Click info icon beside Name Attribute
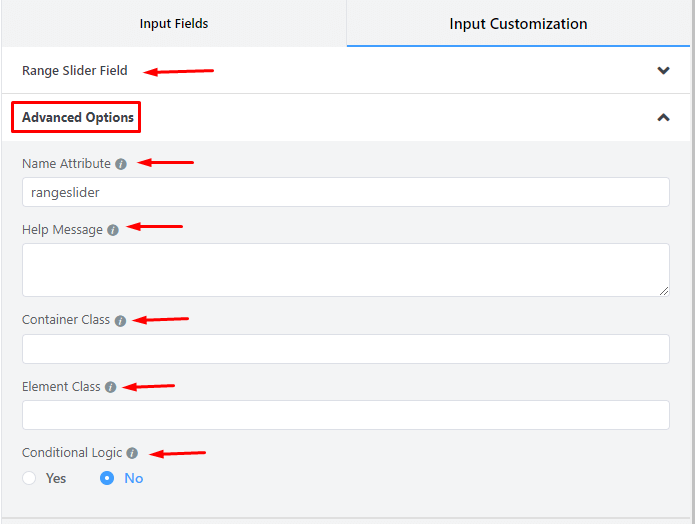695x524 pixels. pyautogui.click(x=121, y=164)
